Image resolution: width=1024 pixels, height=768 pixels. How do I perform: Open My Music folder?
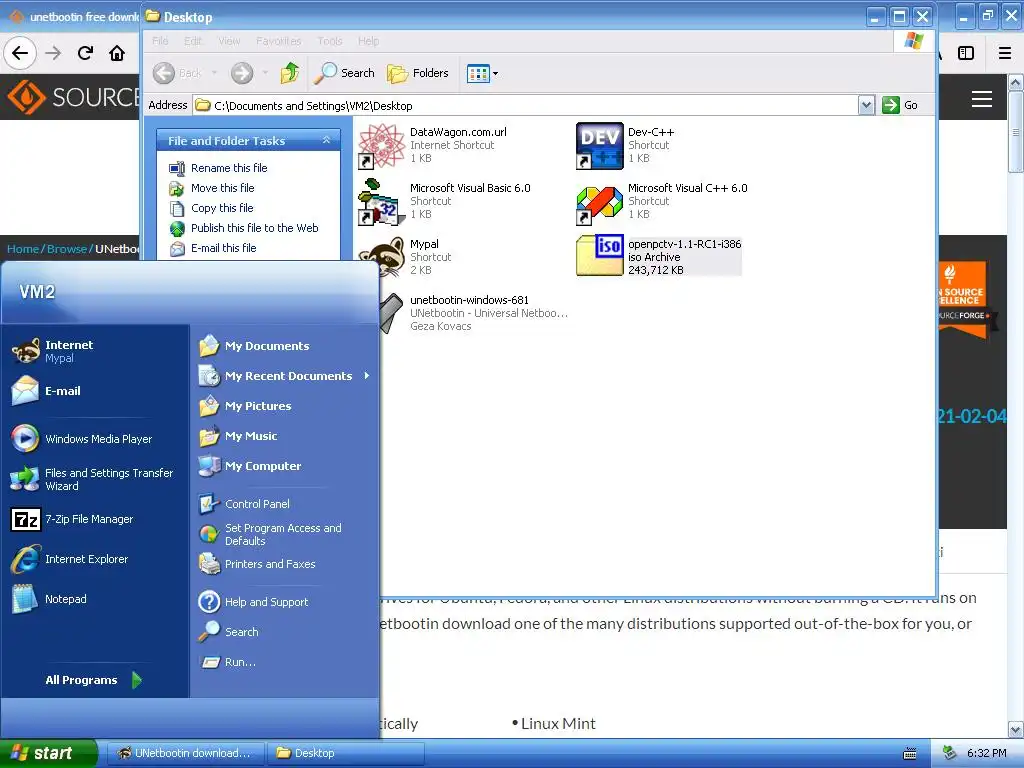pos(238,436)
